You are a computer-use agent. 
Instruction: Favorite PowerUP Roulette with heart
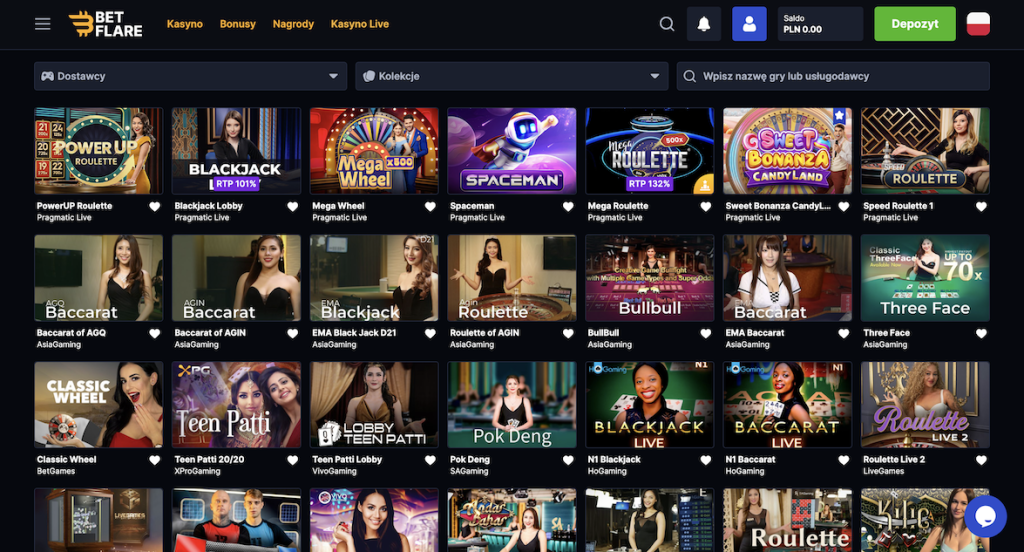[155, 206]
